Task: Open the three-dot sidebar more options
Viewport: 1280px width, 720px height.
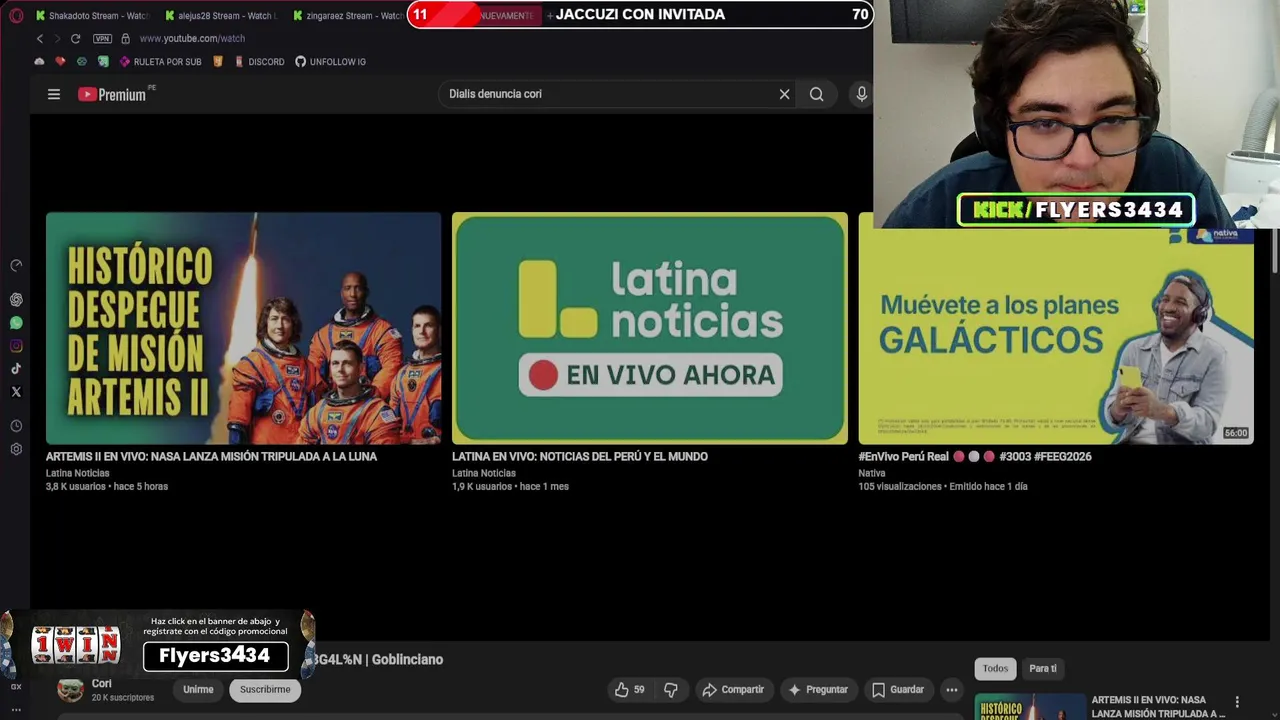Action: pos(16,709)
